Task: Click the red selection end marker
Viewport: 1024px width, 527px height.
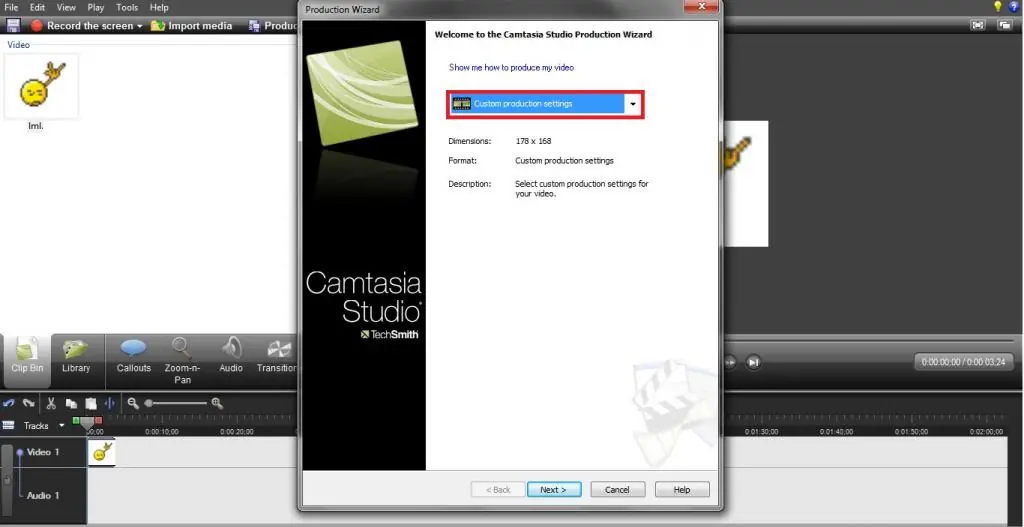Action: pyautogui.click(x=99, y=421)
